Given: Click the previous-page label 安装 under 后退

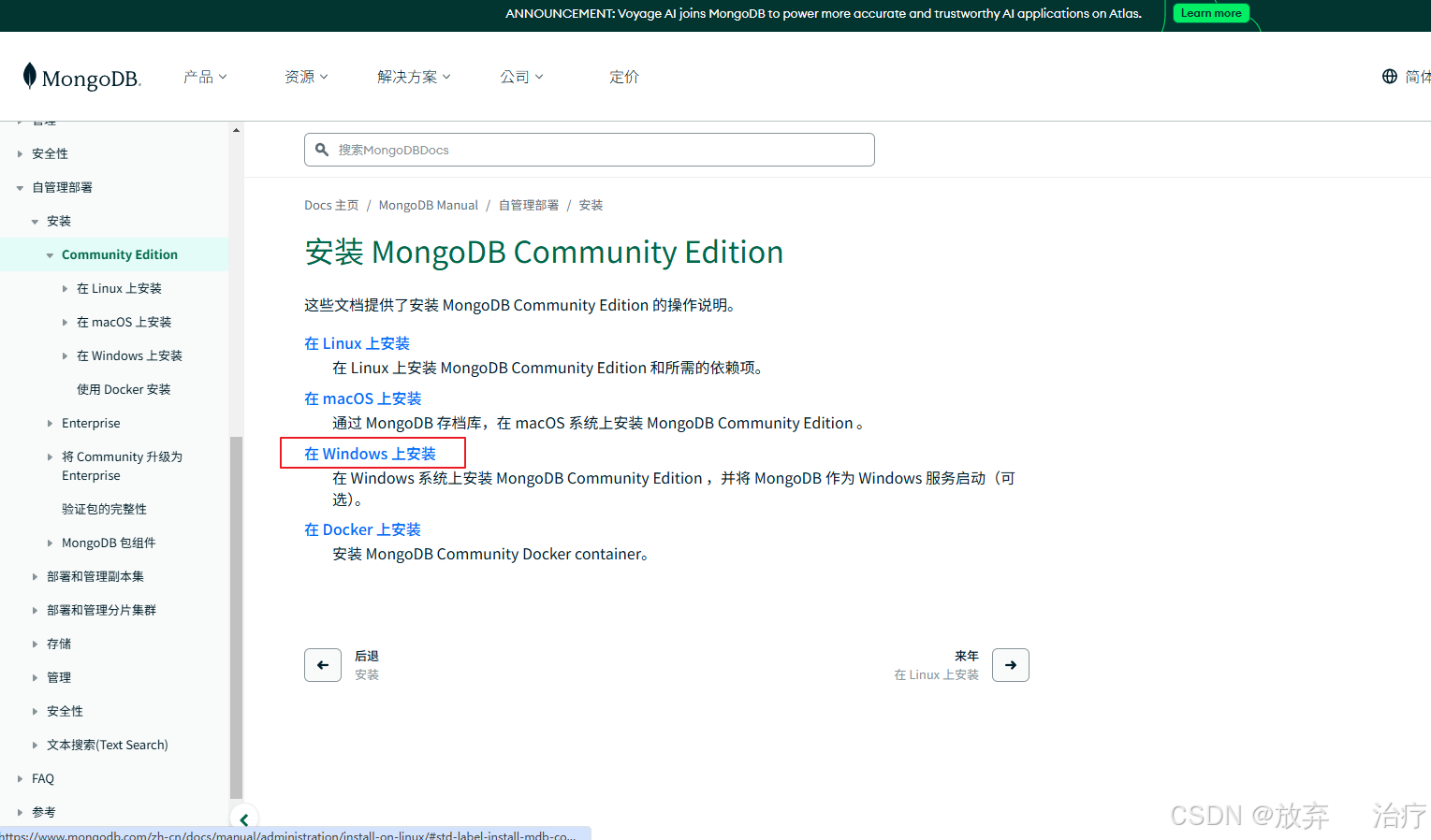Looking at the screenshot, I should click(367, 674).
